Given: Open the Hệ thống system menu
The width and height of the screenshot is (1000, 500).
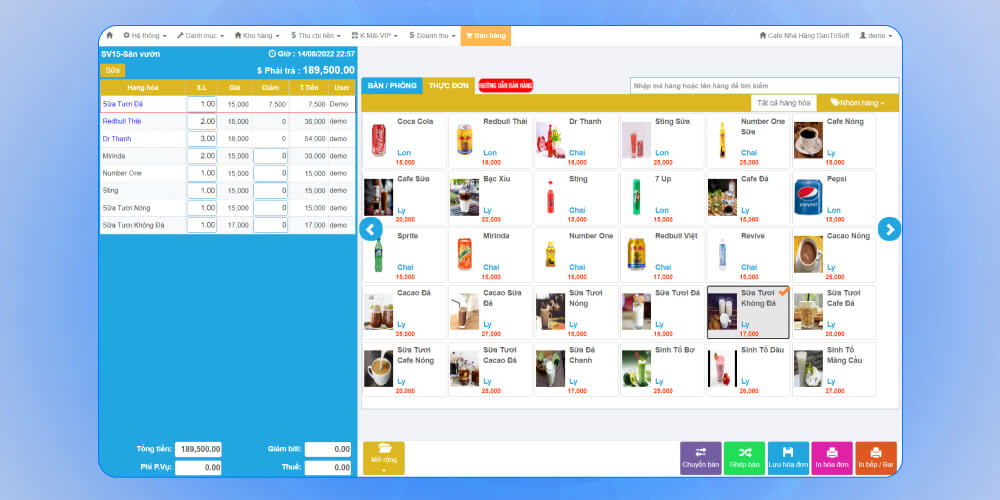Looking at the screenshot, I should pos(144,35).
